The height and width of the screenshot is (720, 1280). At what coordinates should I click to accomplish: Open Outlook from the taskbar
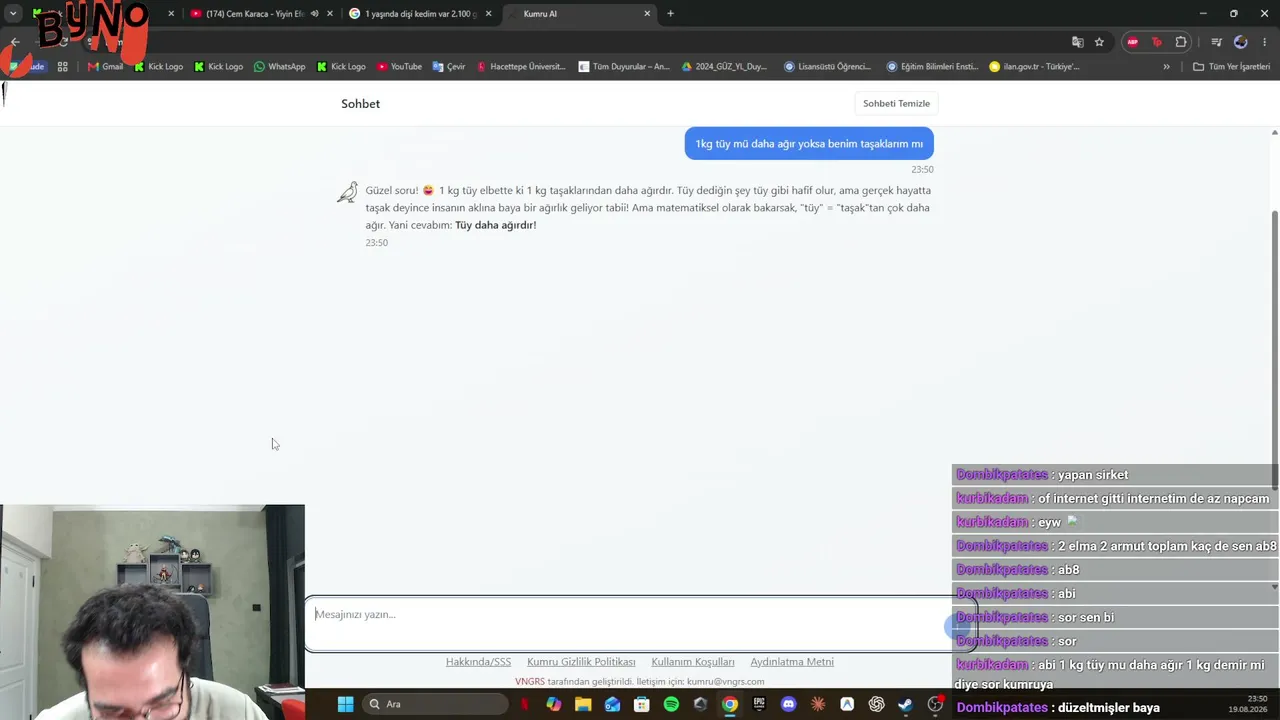[x=612, y=704]
